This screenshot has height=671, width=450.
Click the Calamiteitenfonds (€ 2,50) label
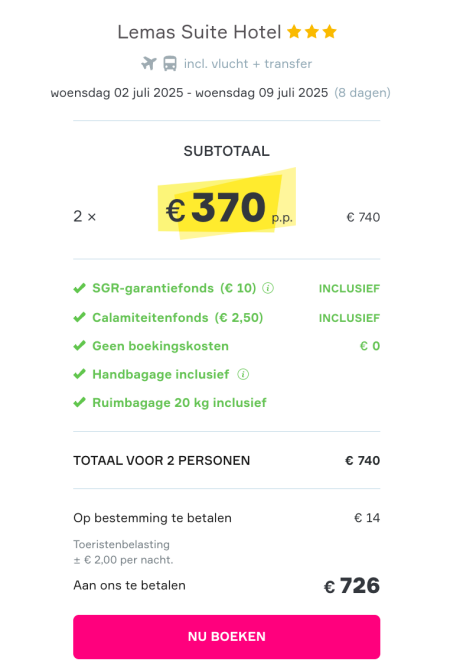coord(178,318)
